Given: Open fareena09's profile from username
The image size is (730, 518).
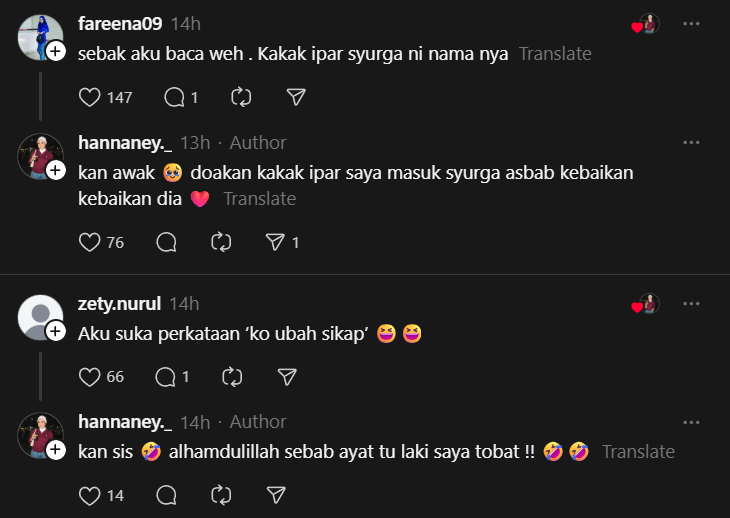Looking at the screenshot, I should click(x=120, y=22).
